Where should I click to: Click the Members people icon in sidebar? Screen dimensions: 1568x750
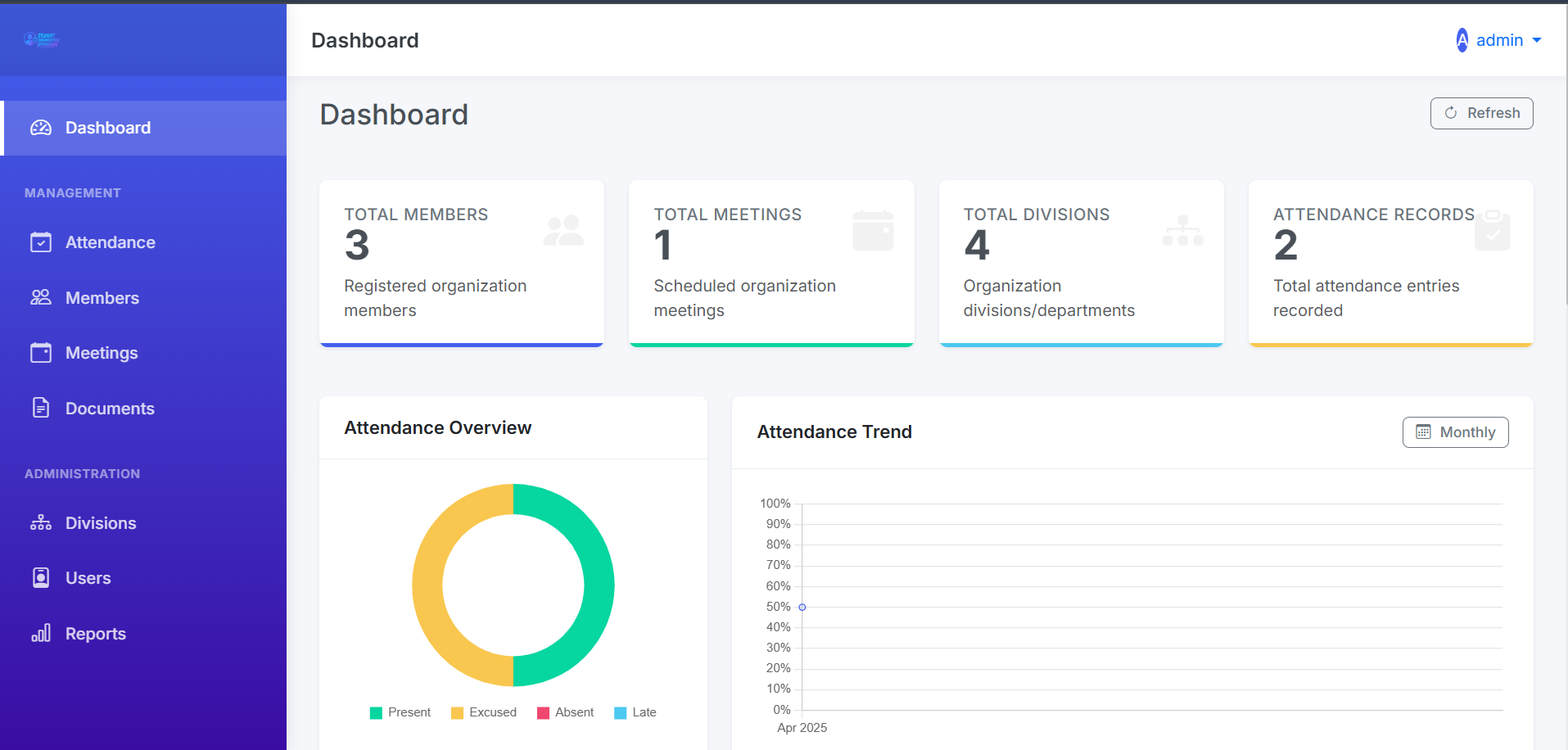[40, 297]
